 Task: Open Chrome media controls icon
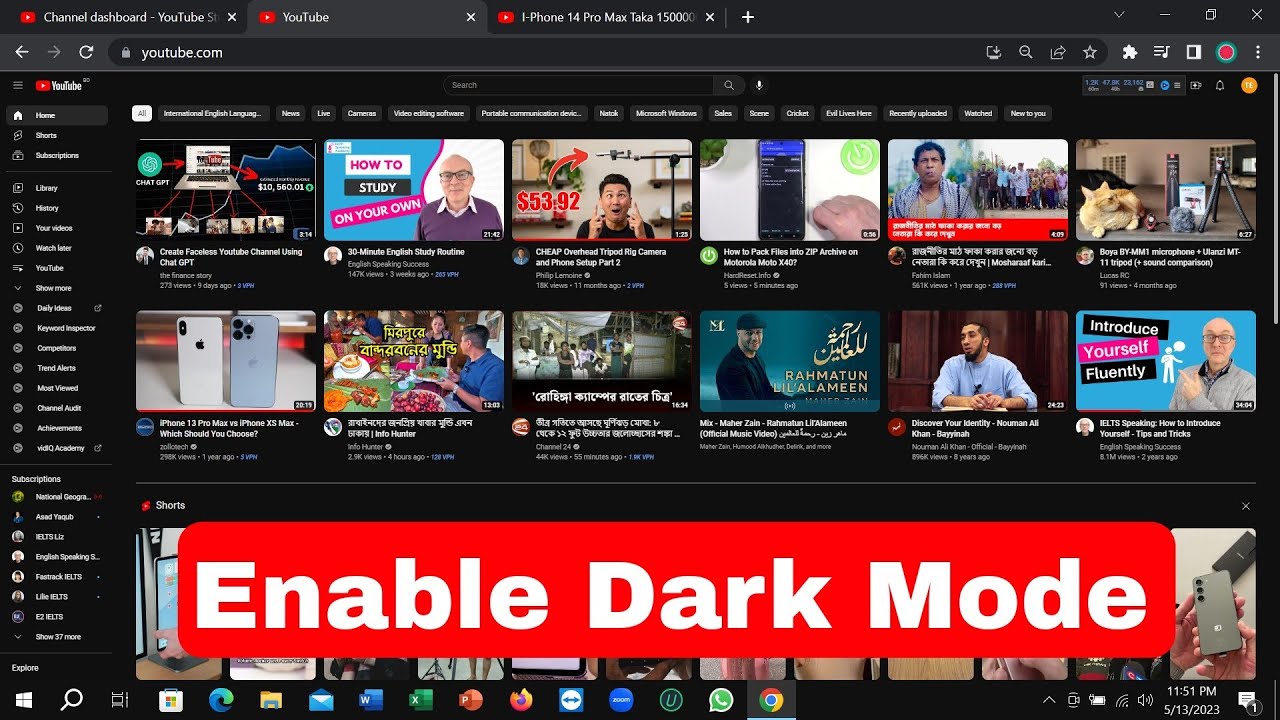click(1161, 52)
